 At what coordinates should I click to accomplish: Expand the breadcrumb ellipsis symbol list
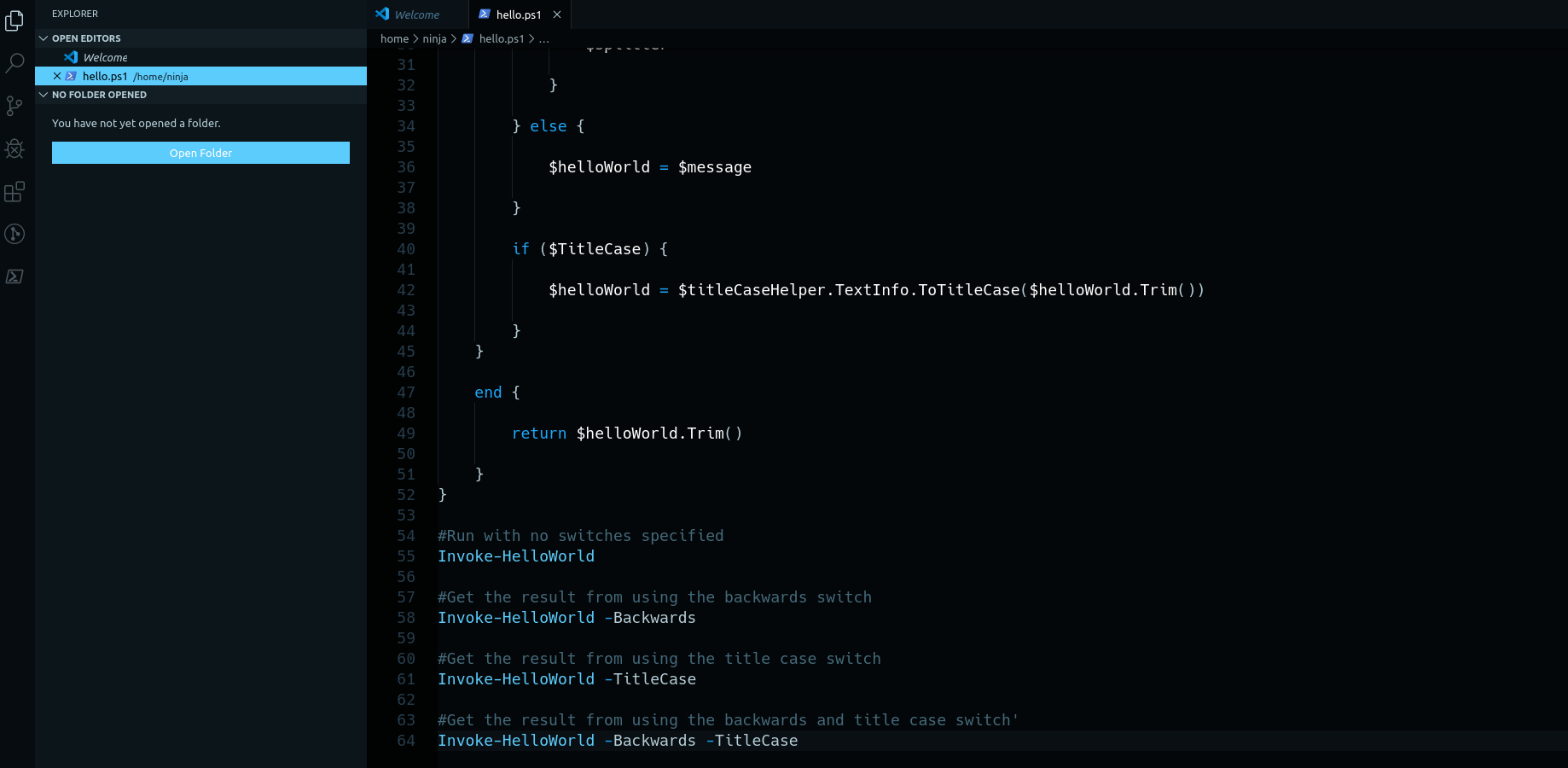click(544, 39)
